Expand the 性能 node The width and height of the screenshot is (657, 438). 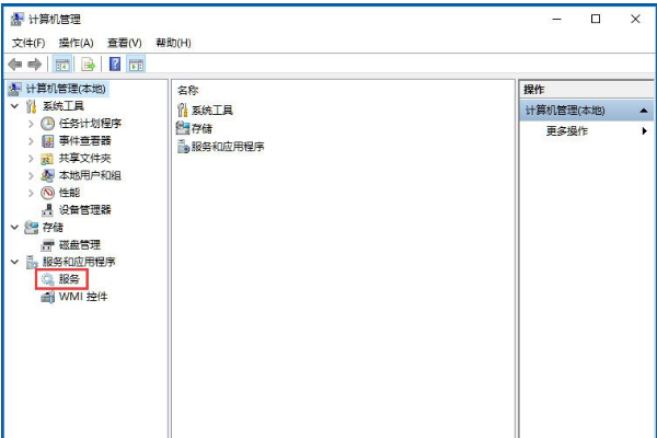[x=31, y=193]
